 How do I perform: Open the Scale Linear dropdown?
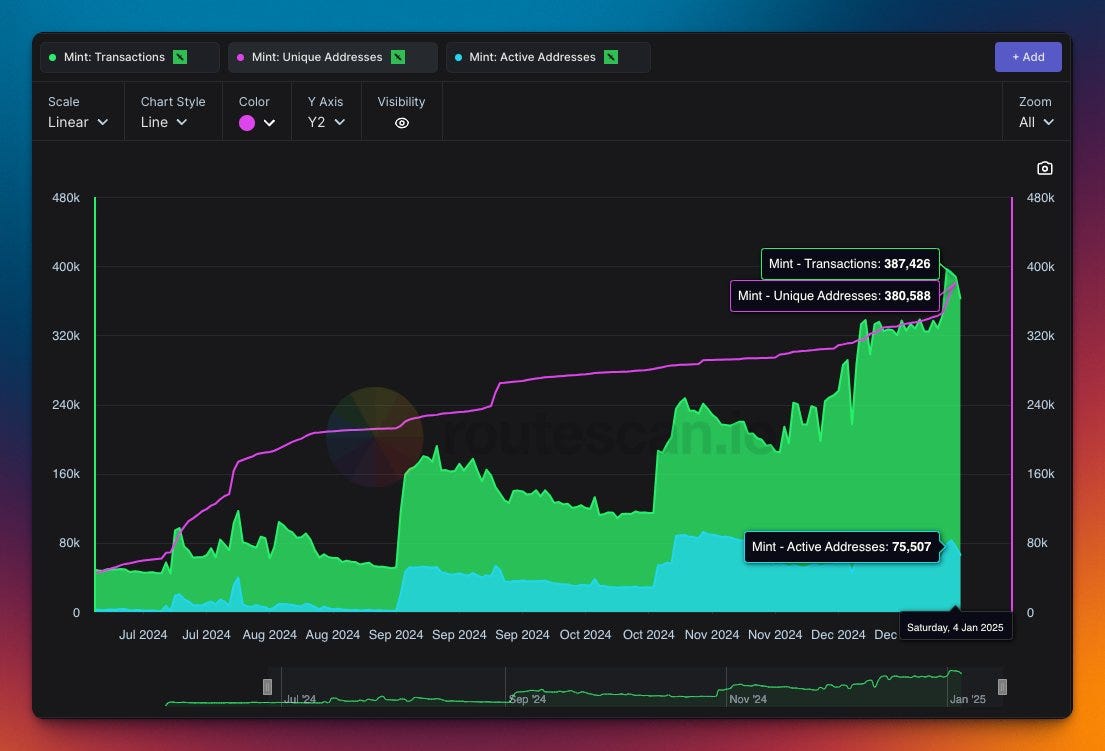(x=78, y=122)
